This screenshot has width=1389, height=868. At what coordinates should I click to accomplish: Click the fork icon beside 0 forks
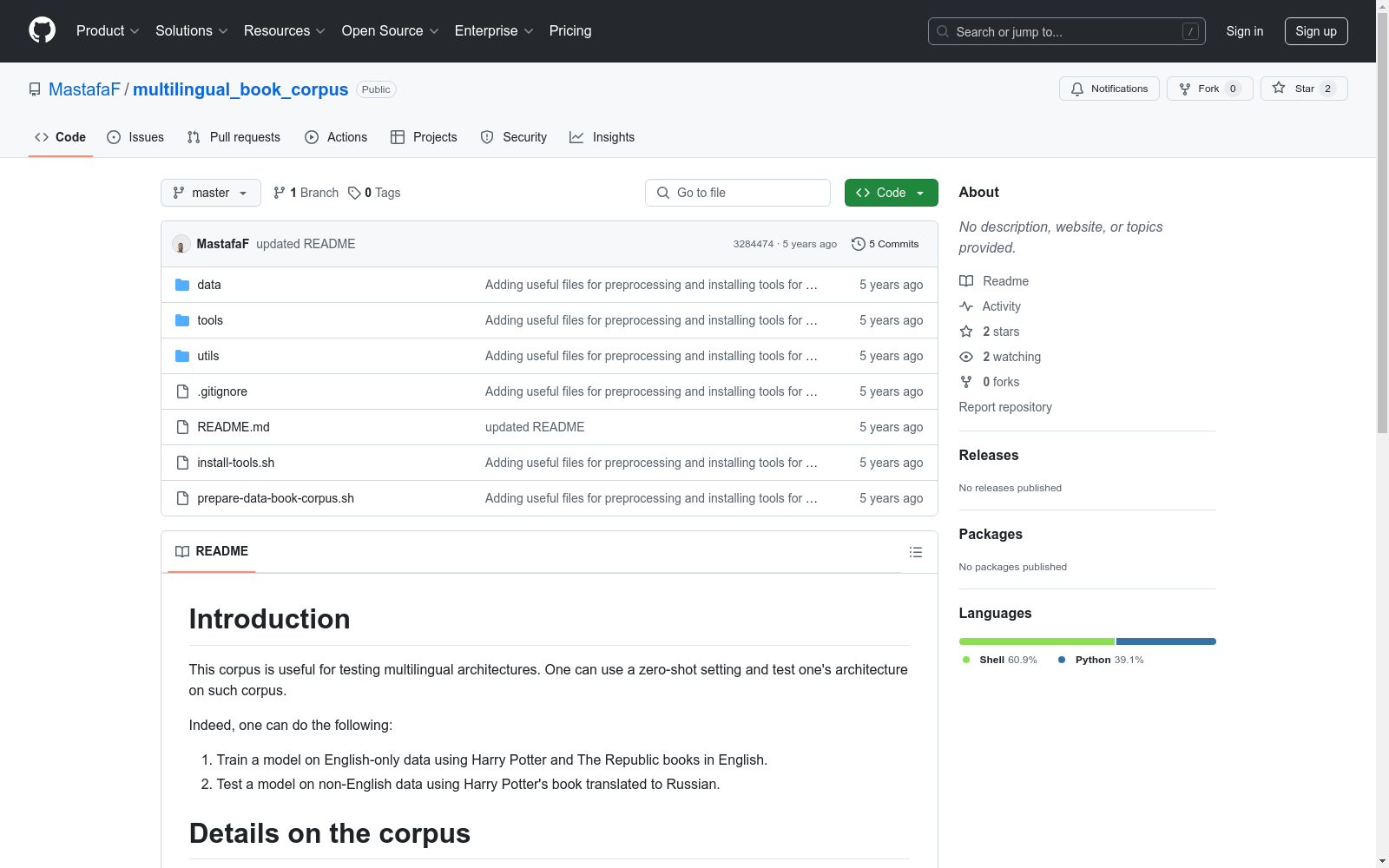966,382
